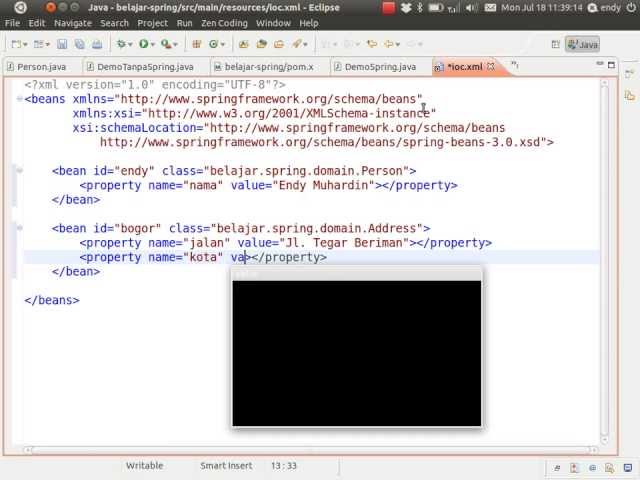Collapse the bogor bean fold marker
This screenshot has height=480, width=640.
click(19, 228)
